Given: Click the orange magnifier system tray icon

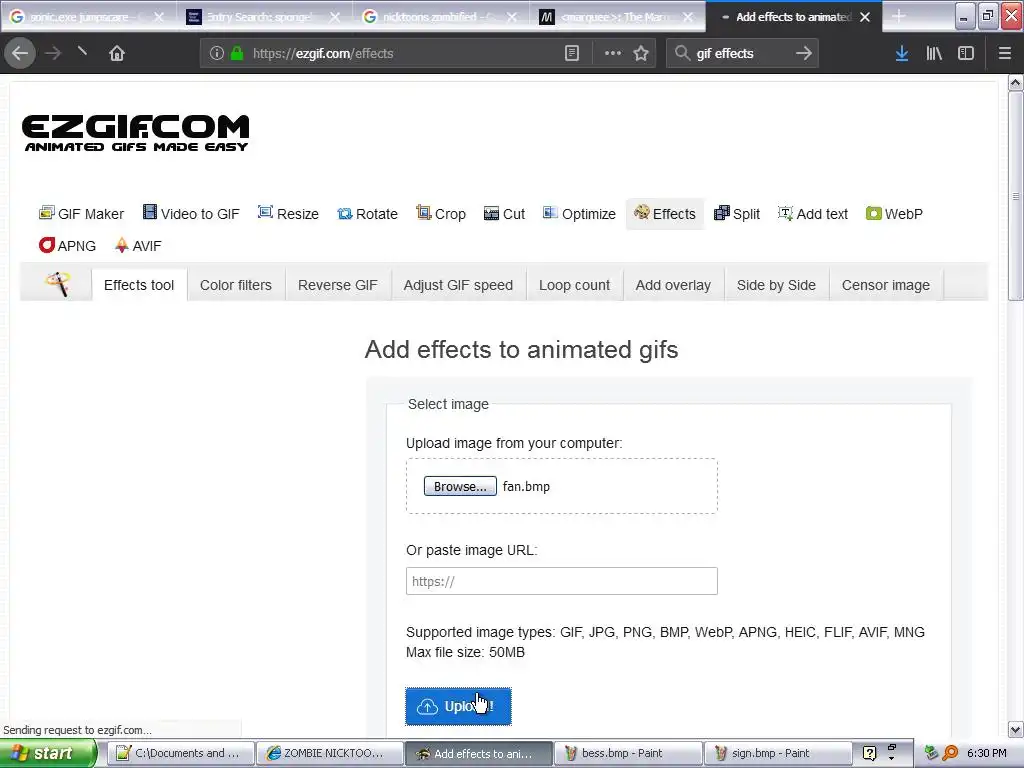Looking at the screenshot, I should click(x=950, y=753).
